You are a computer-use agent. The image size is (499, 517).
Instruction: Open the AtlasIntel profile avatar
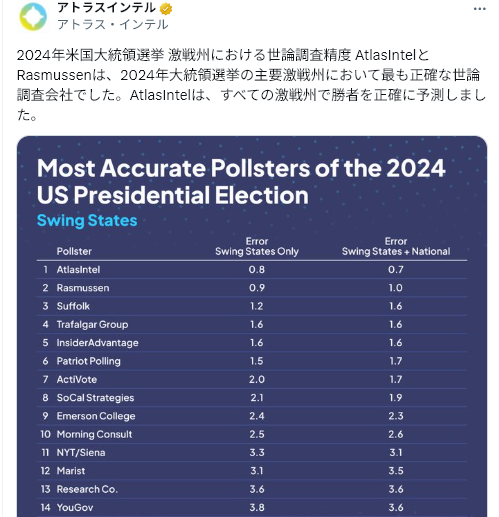(33, 17)
